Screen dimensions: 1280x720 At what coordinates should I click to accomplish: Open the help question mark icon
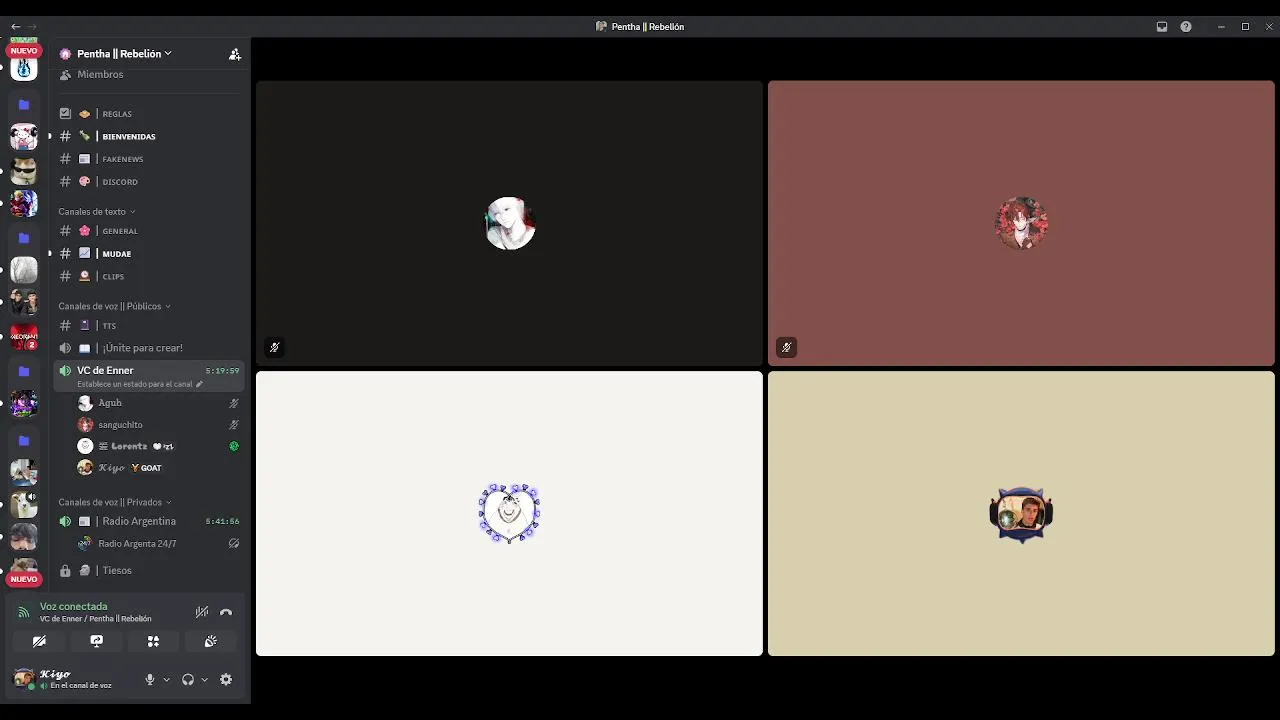1186,27
